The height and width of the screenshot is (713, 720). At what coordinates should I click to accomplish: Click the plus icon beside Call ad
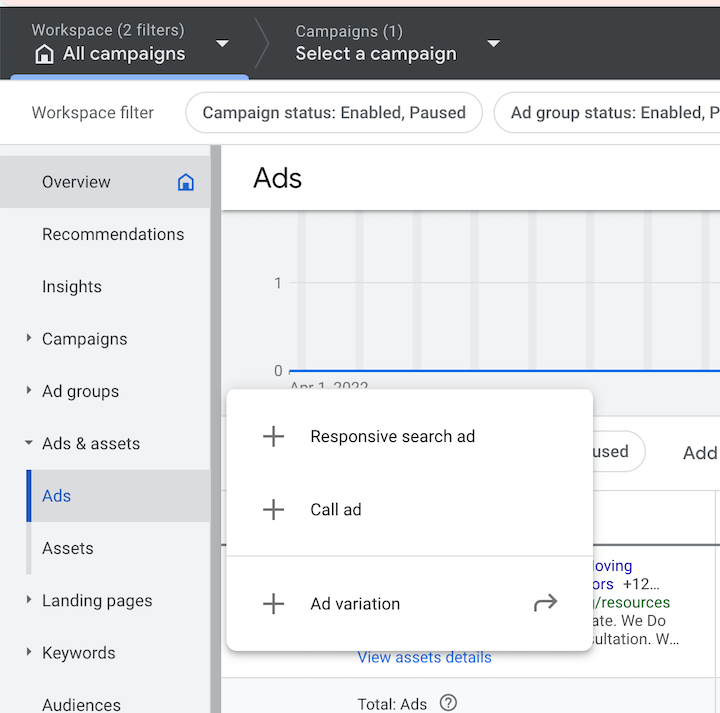273,510
